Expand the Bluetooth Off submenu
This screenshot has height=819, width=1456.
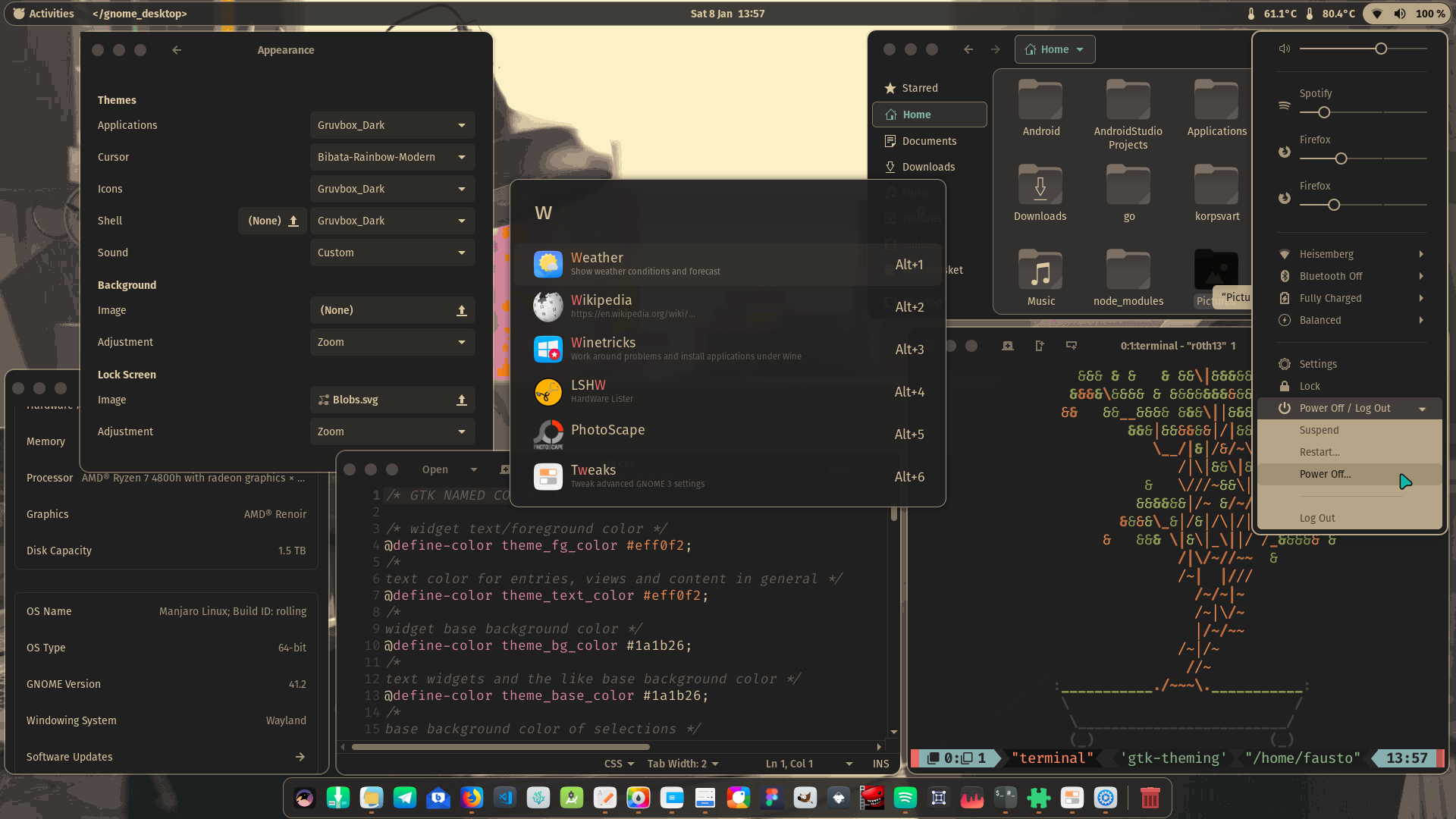click(x=1350, y=276)
